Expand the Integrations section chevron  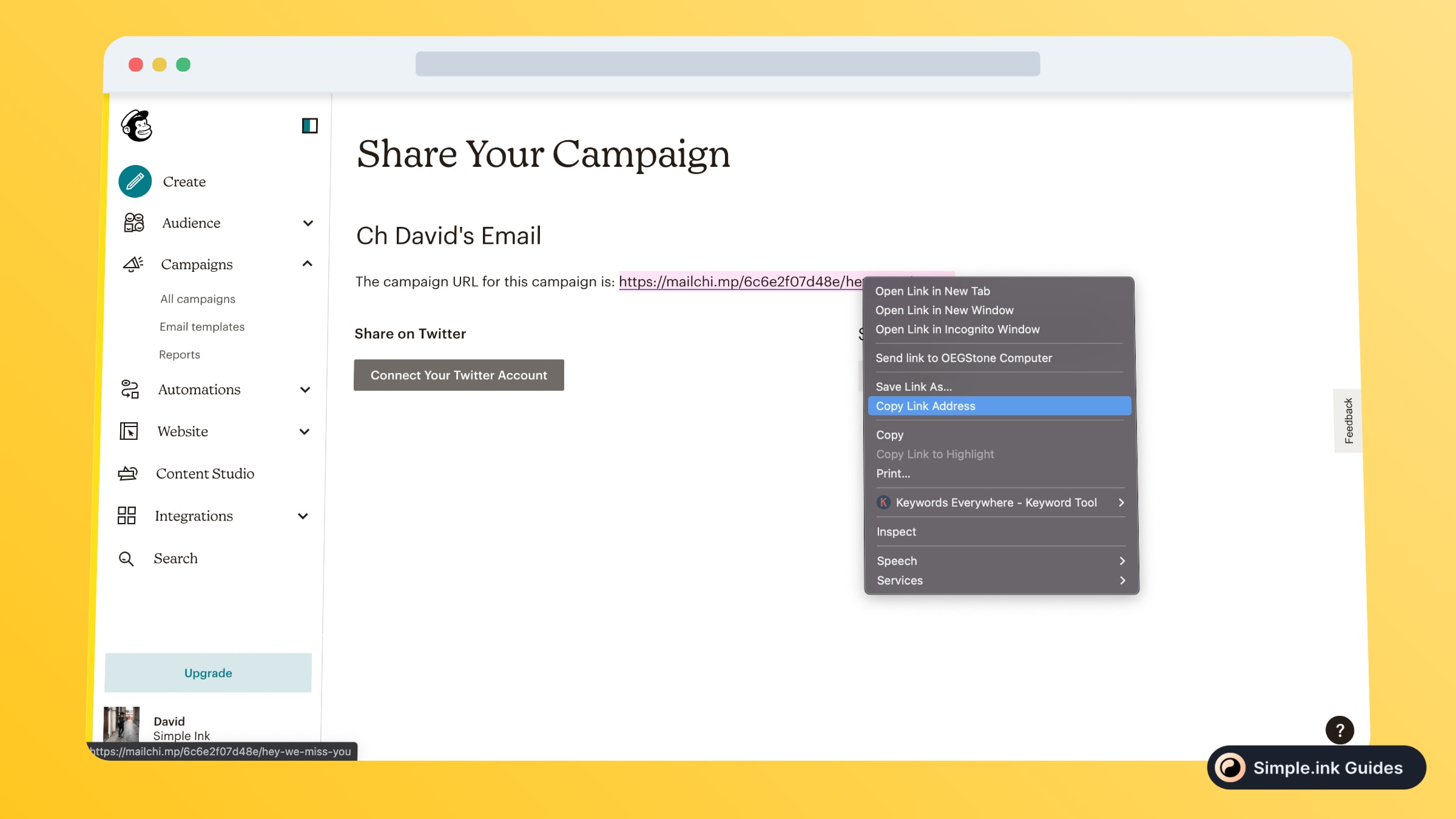pyautogui.click(x=303, y=516)
